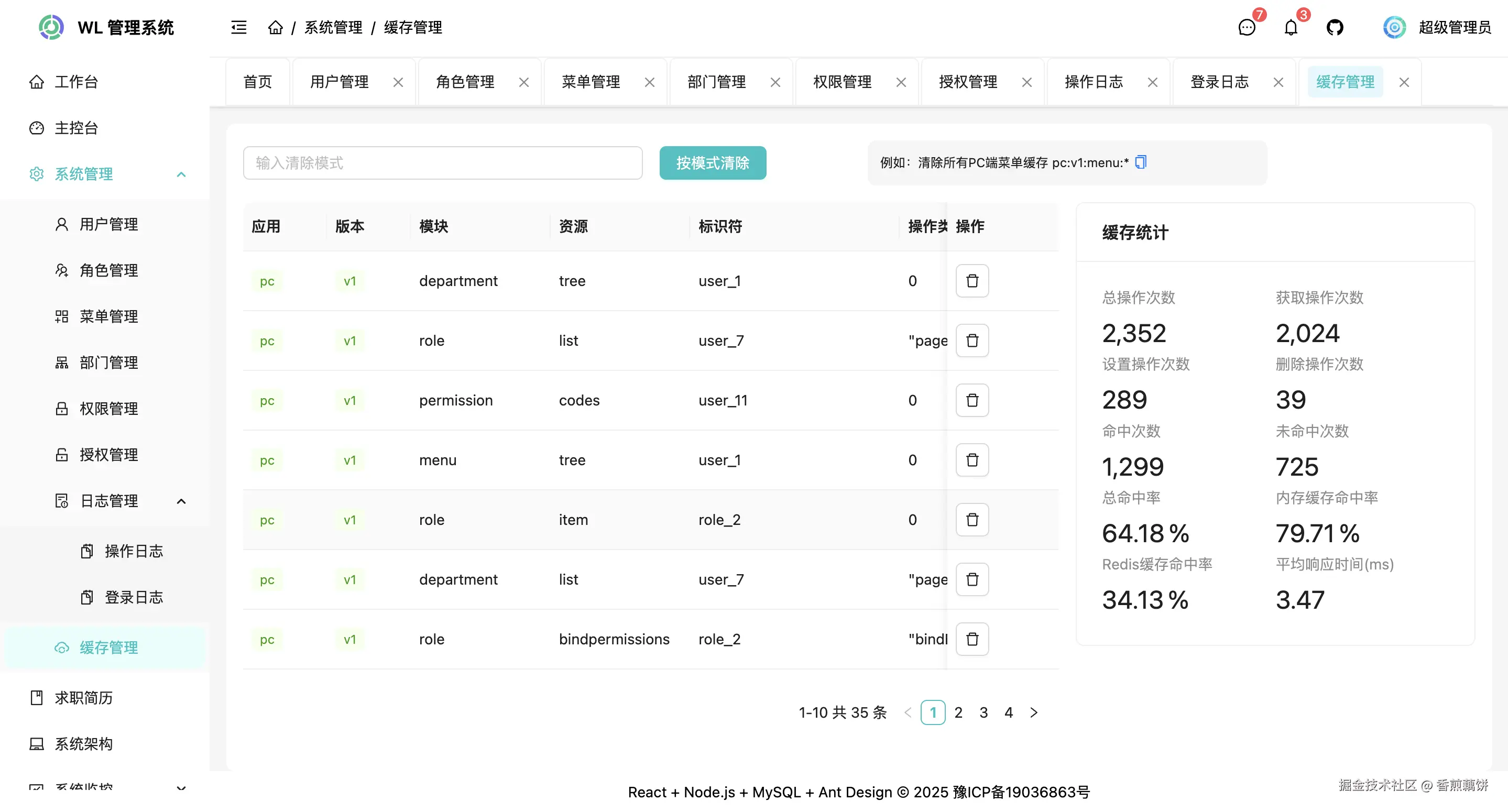The width and height of the screenshot is (1508, 812).
Task: Switch to the 用户管理 tab
Action: tap(340, 82)
